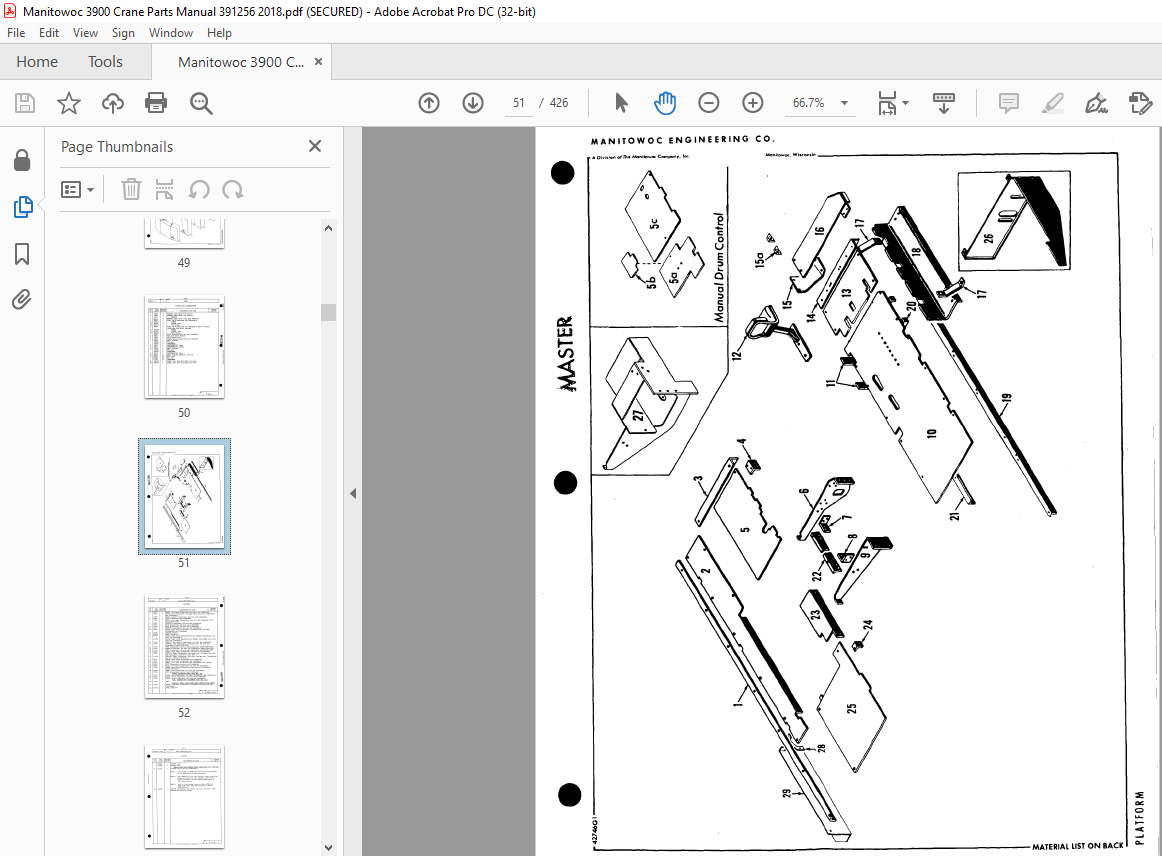Print the document with the printer icon
This screenshot has height=856, width=1162.
156,103
